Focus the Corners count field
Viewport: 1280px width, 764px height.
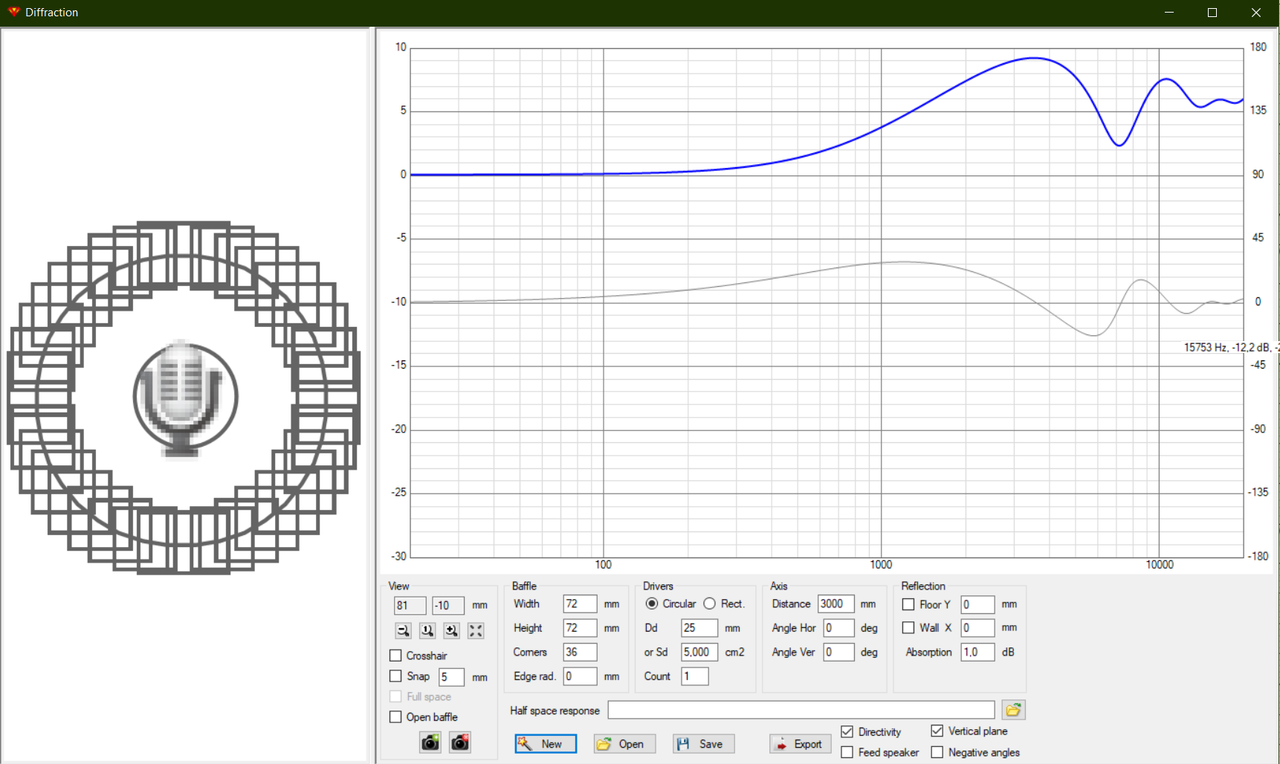(580, 652)
